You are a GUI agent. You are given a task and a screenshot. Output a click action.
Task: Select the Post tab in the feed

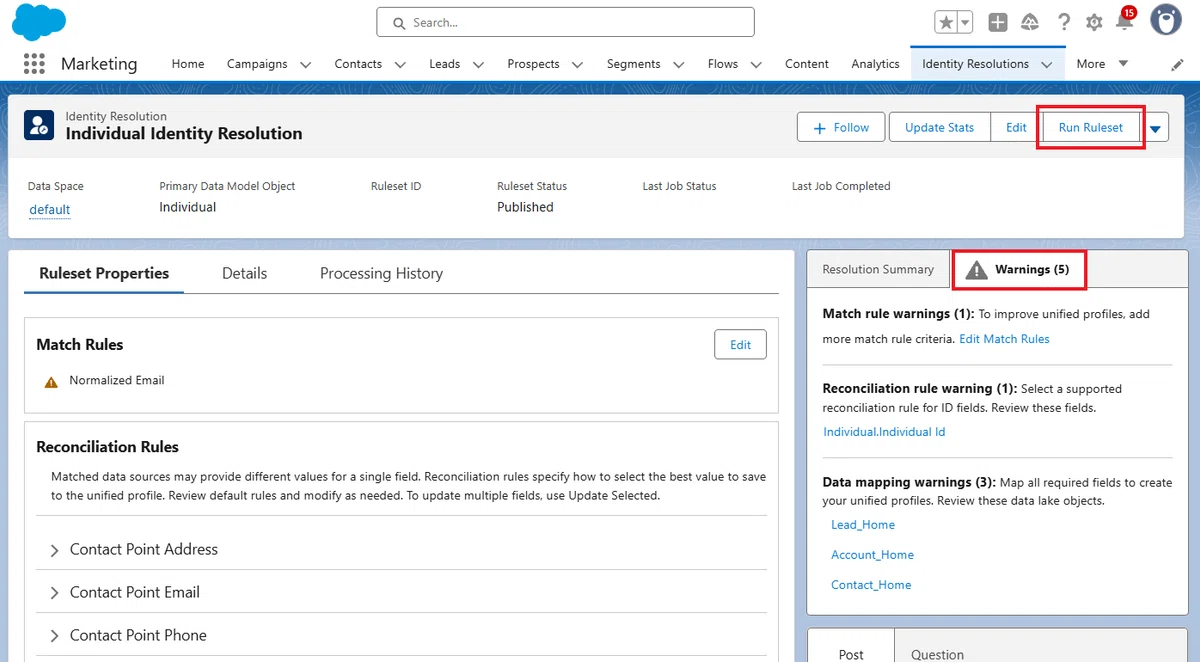pyautogui.click(x=851, y=654)
